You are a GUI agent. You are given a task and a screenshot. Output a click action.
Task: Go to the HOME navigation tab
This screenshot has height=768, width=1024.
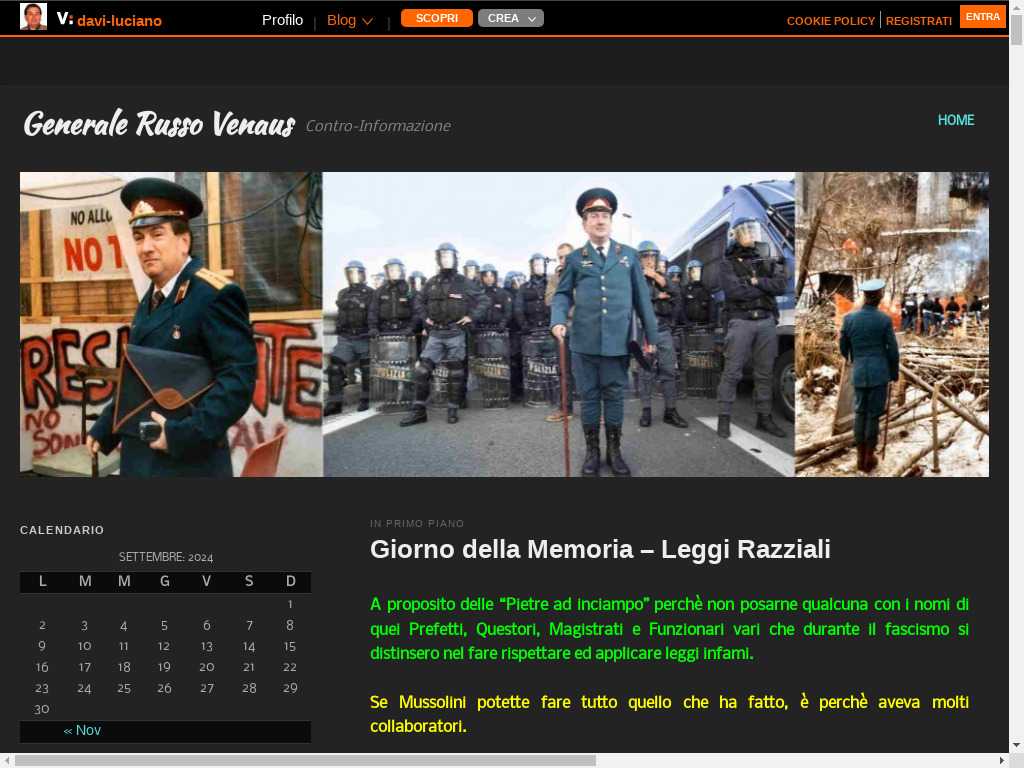pyautogui.click(x=955, y=120)
